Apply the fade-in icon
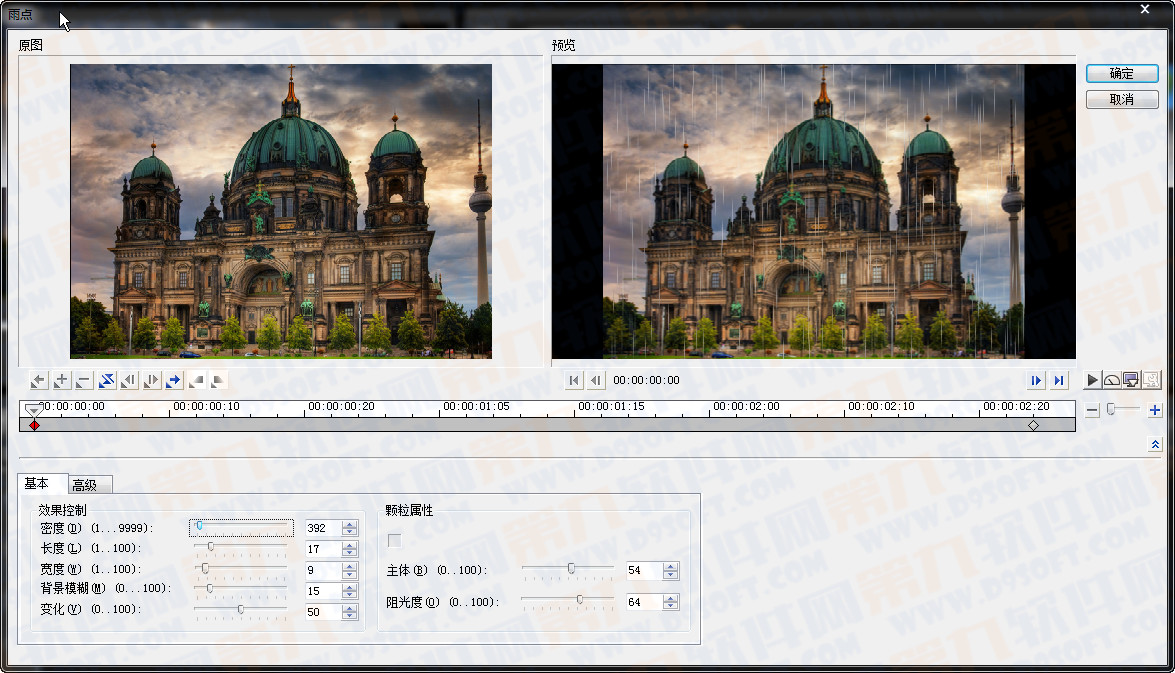Screen dimensions: 1175x673 196,381
